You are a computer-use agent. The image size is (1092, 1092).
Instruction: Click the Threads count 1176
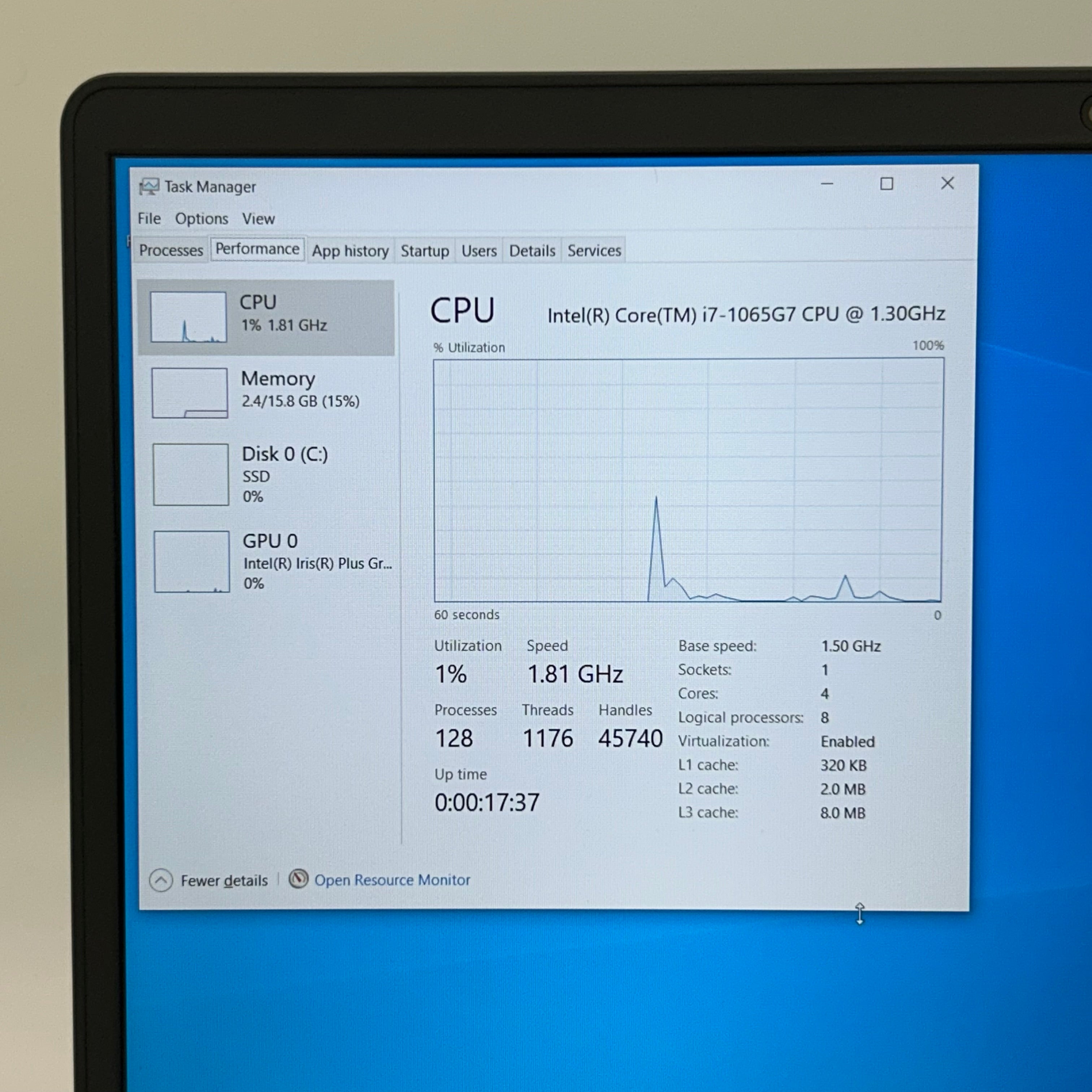(x=548, y=738)
